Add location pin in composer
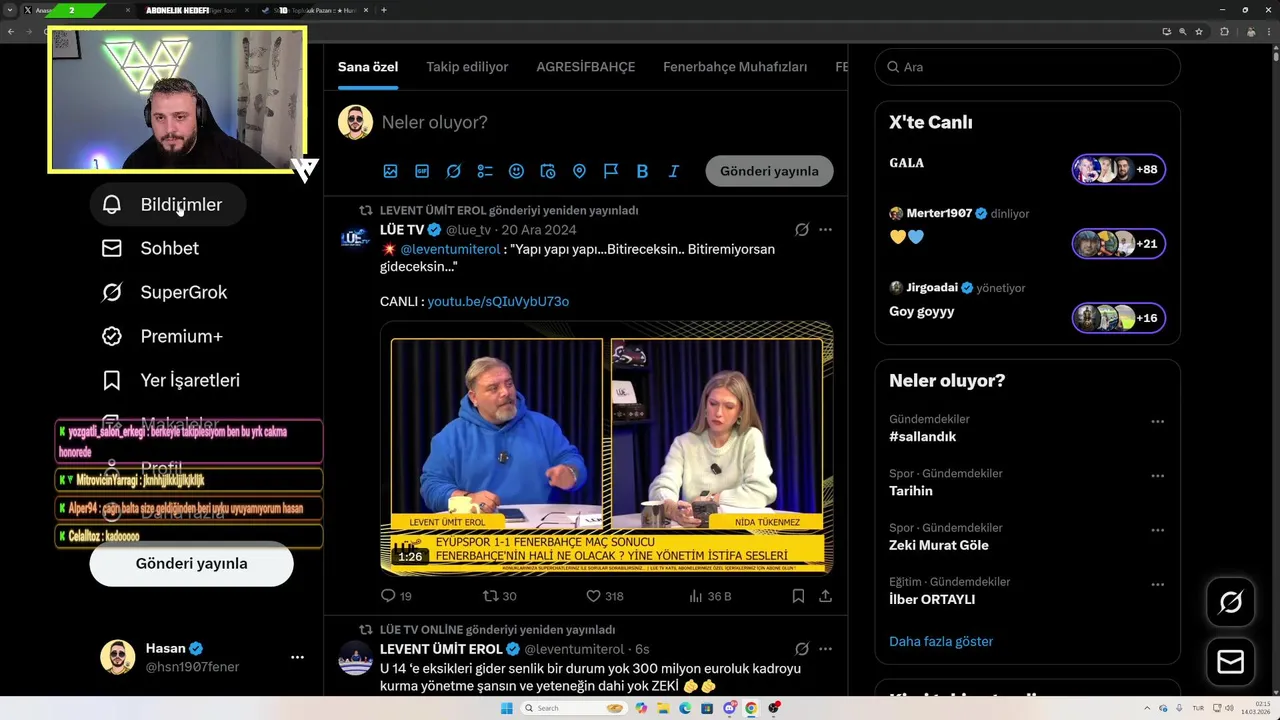Viewport: 1280px width, 720px height. [x=579, y=171]
